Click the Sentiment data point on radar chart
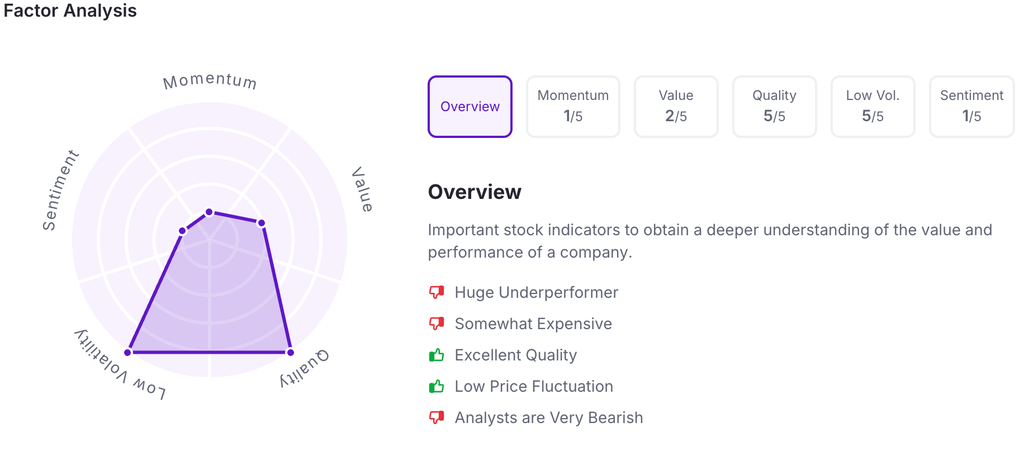 click(x=182, y=231)
